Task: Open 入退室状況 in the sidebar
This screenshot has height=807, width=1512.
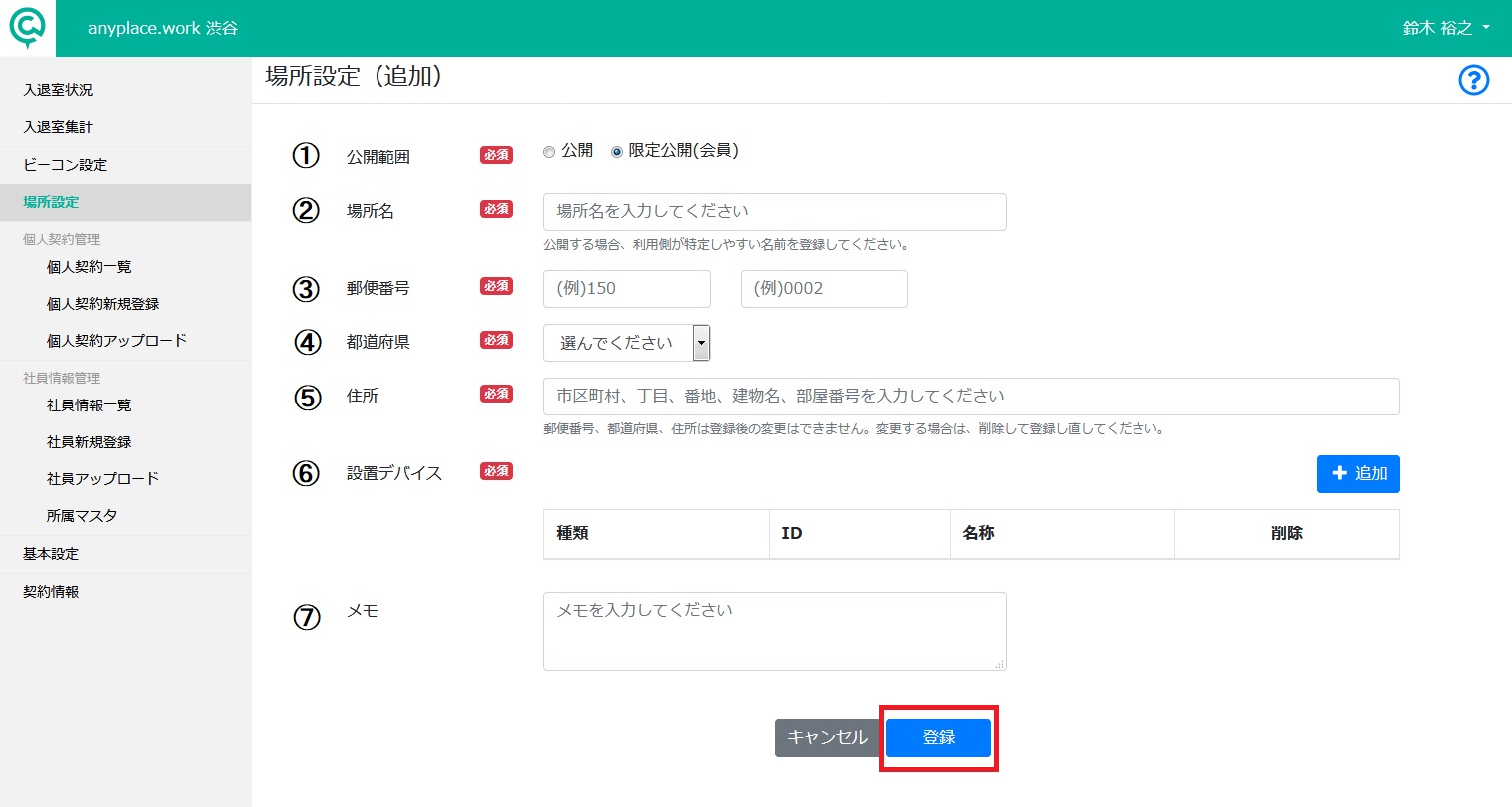Action: (58, 90)
